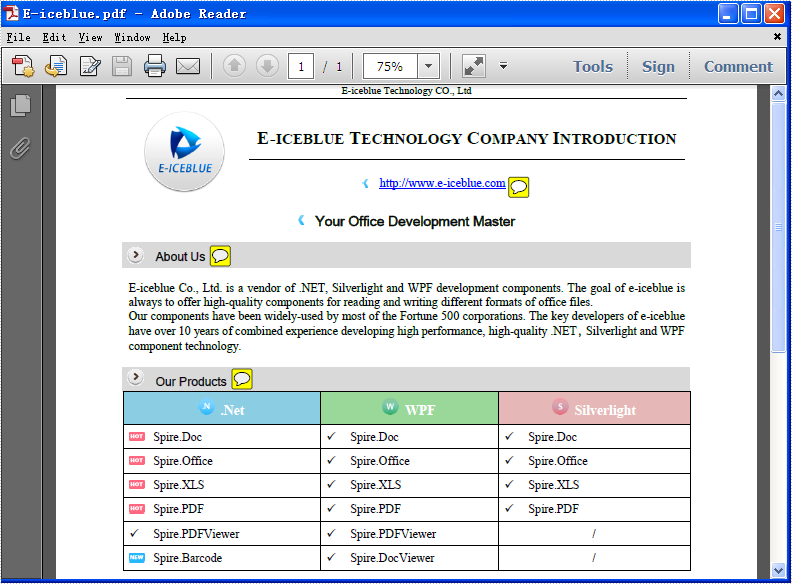This screenshot has height=584, width=792.
Task: Minimize the Adobe Reader window
Action: [x=727, y=14]
